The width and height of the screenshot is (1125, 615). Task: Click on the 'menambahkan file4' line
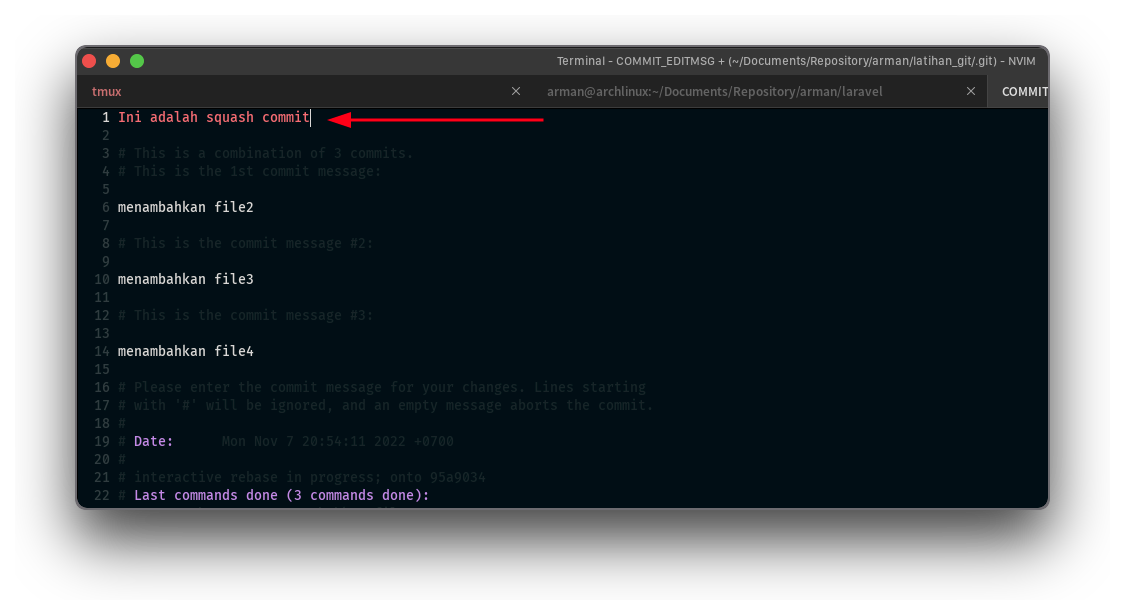[x=186, y=352]
